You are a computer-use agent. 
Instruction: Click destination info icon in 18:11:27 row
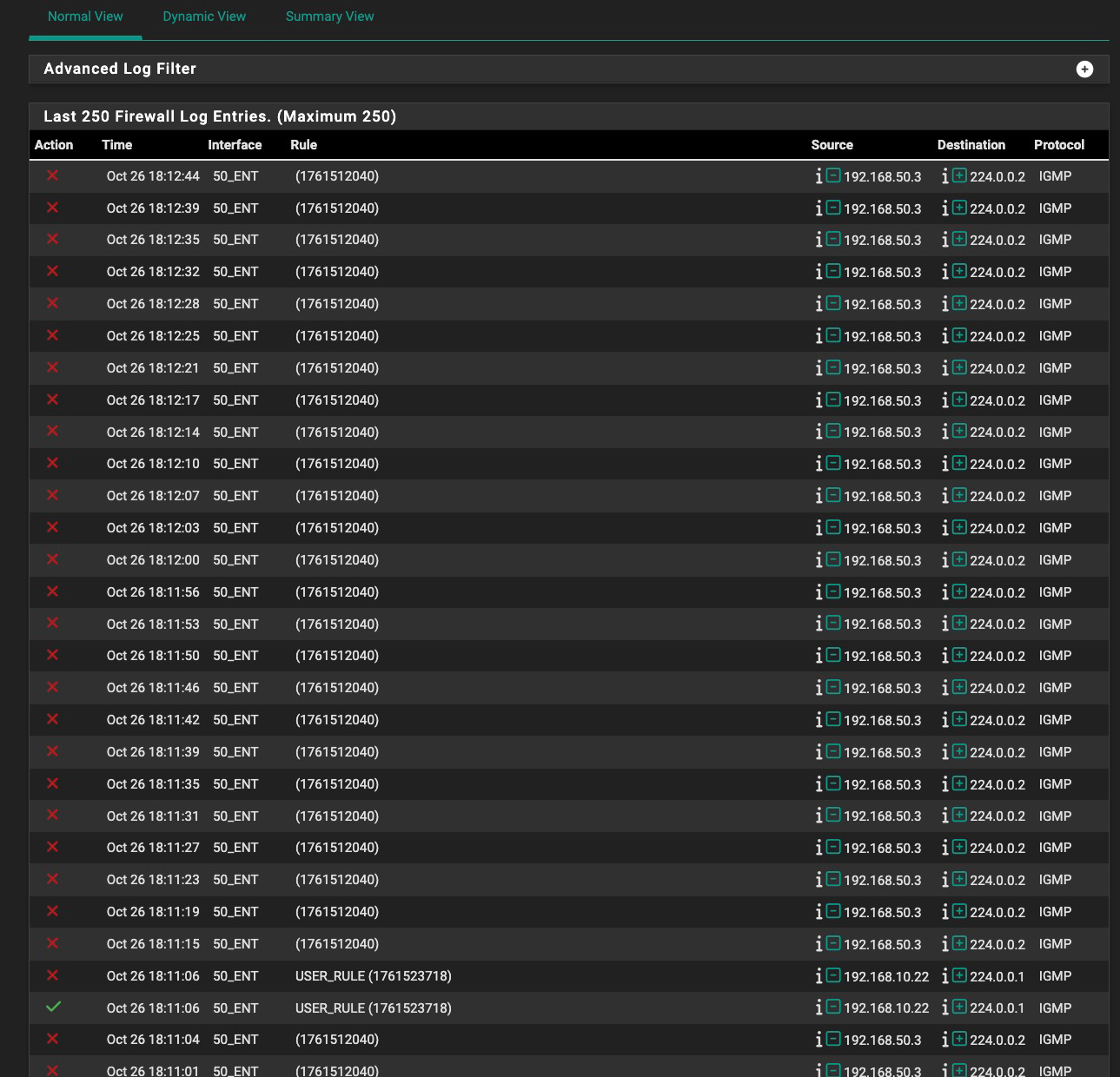(944, 848)
